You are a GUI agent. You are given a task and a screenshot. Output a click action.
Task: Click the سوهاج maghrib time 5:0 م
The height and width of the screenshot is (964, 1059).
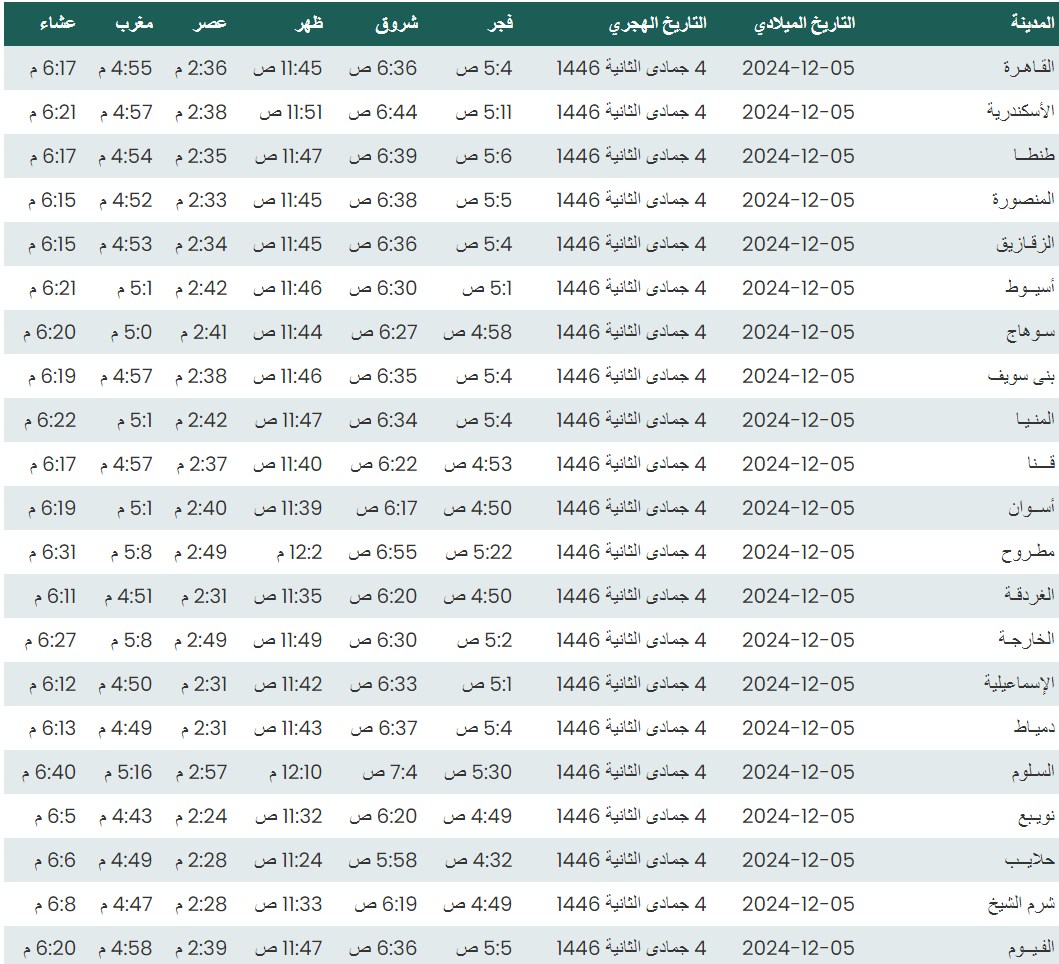(x=125, y=332)
